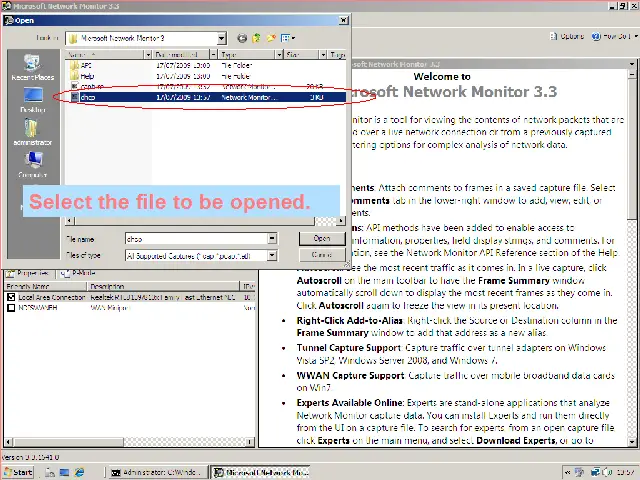
Task: Click the Description column header
Action: pyautogui.click(x=163, y=286)
